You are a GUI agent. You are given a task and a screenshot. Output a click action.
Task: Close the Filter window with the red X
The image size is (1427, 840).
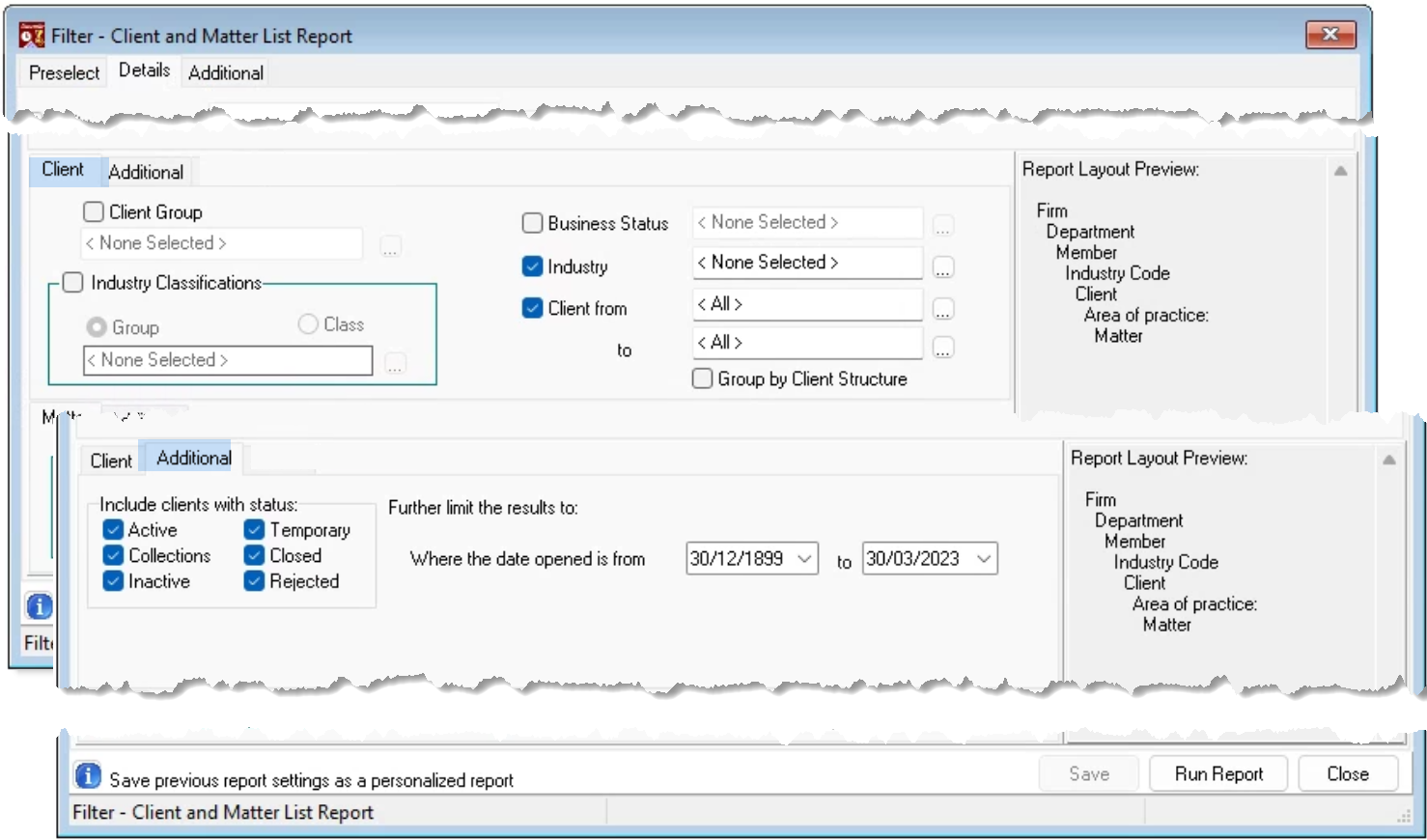pos(1330,34)
